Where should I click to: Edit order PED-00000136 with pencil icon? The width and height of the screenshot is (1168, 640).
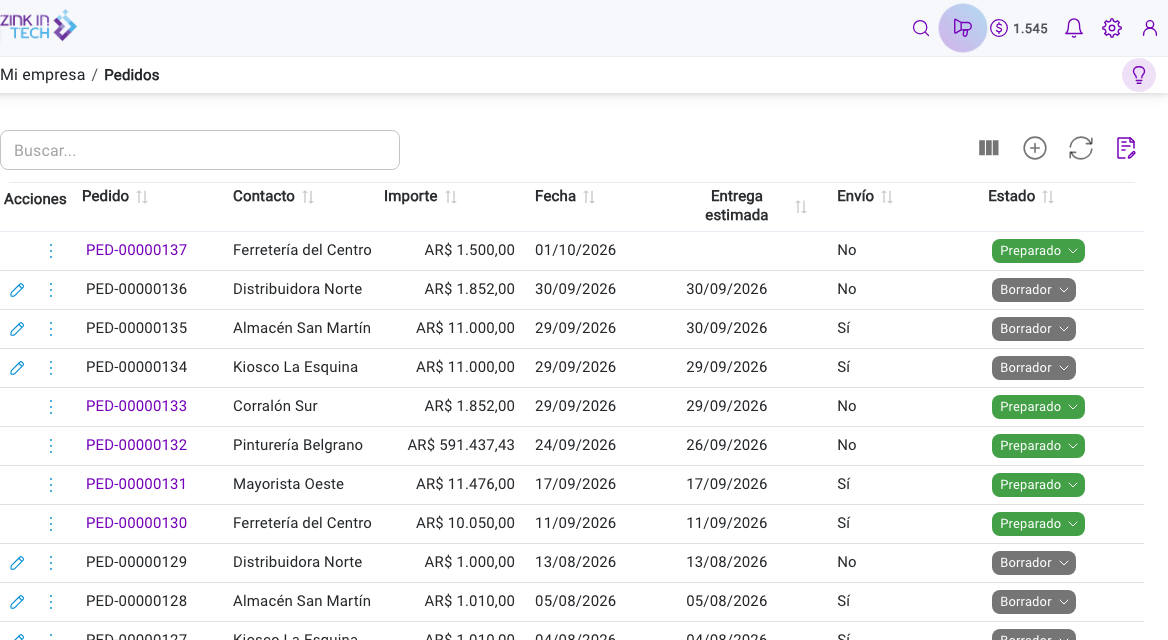(17, 290)
